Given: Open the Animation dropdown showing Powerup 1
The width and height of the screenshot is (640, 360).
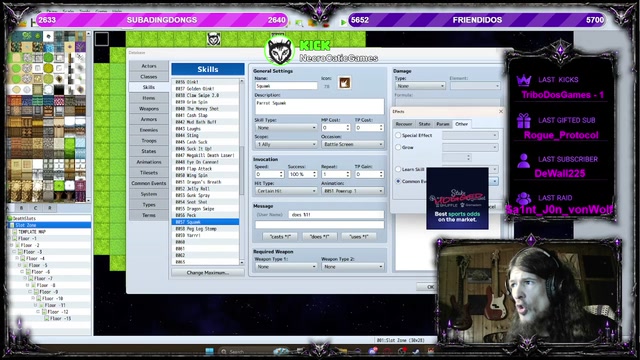Looking at the screenshot, I should point(353,191).
